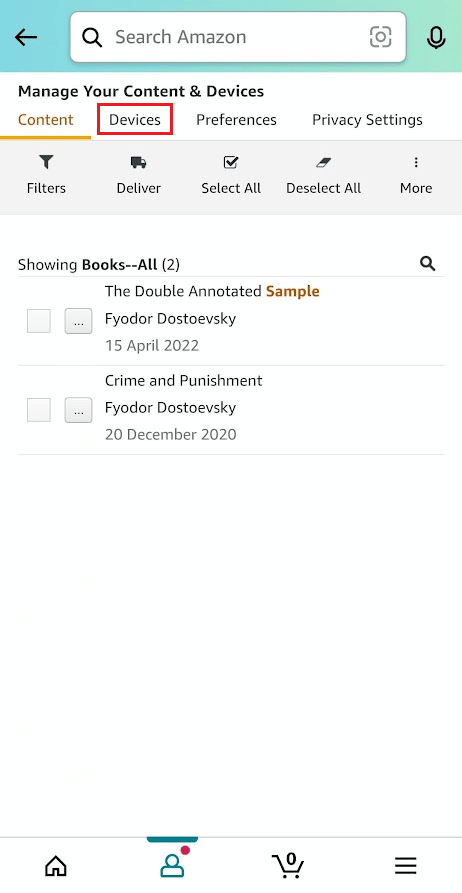
Task: Tap the back arrow icon
Action: [x=26, y=38]
